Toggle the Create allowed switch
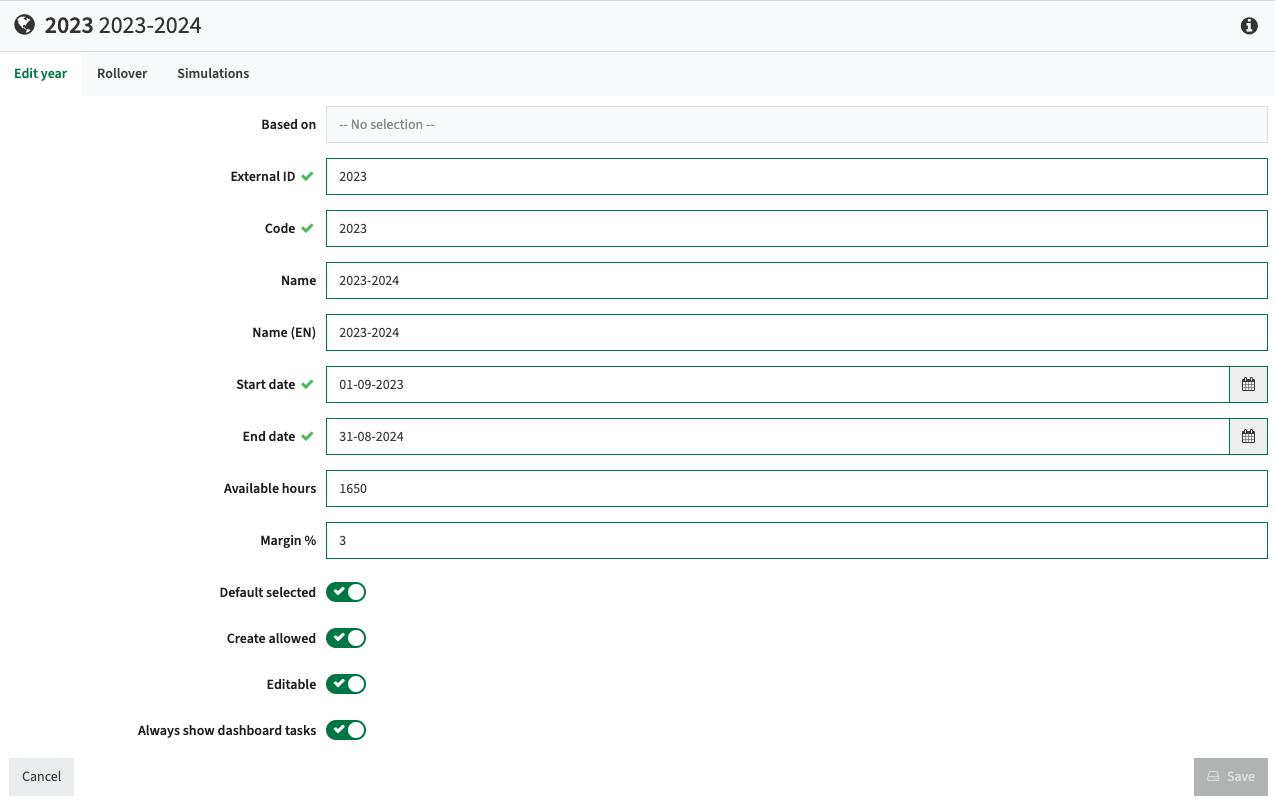 pos(346,638)
